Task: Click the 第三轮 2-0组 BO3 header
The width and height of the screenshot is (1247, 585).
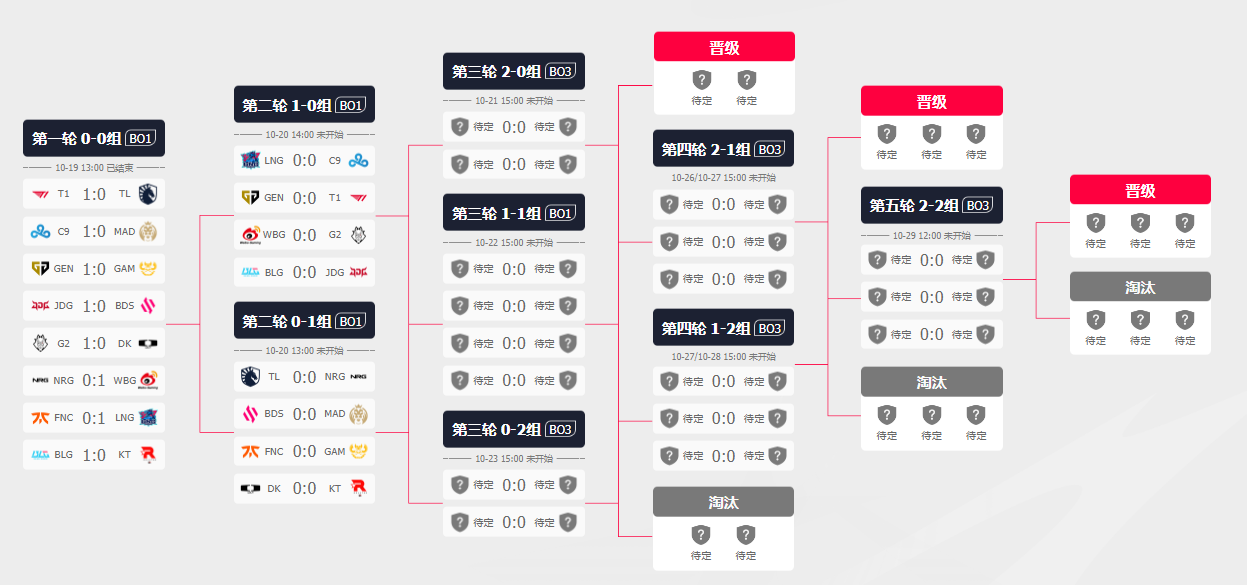Action: 514,71
